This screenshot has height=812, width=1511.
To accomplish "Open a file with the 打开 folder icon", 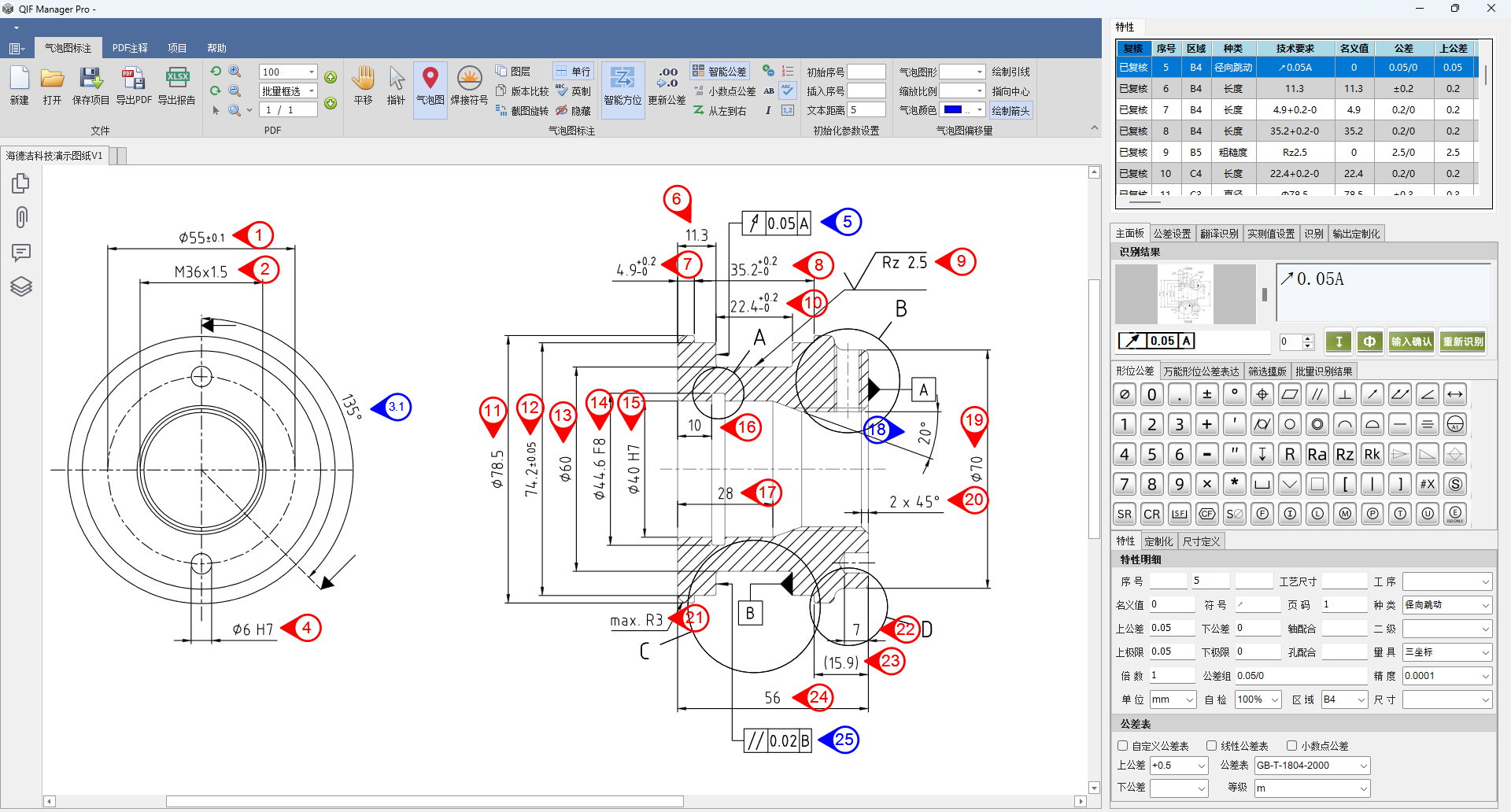I will (x=53, y=86).
